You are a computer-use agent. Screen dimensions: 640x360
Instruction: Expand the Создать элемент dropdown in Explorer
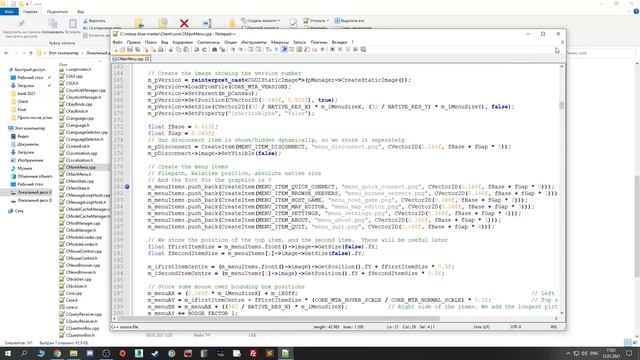coord(260,20)
